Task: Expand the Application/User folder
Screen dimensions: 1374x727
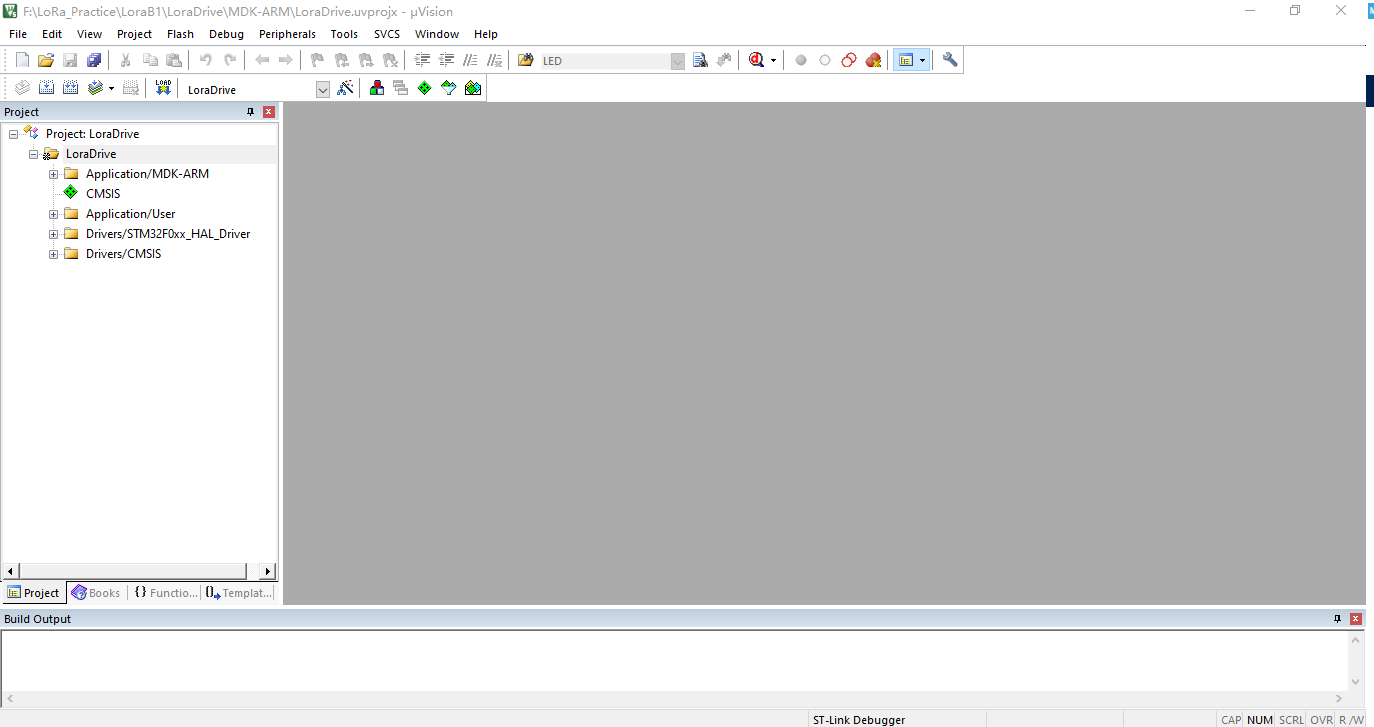Action: [x=53, y=214]
